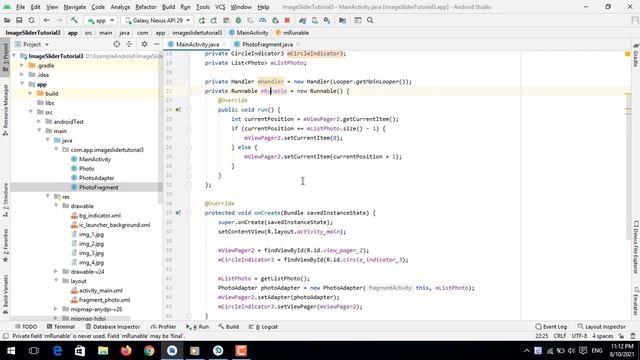This screenshot has width=640, height=360.
Task: Switch to PhotoFragment.java editor tab
Action: (267, 44)
